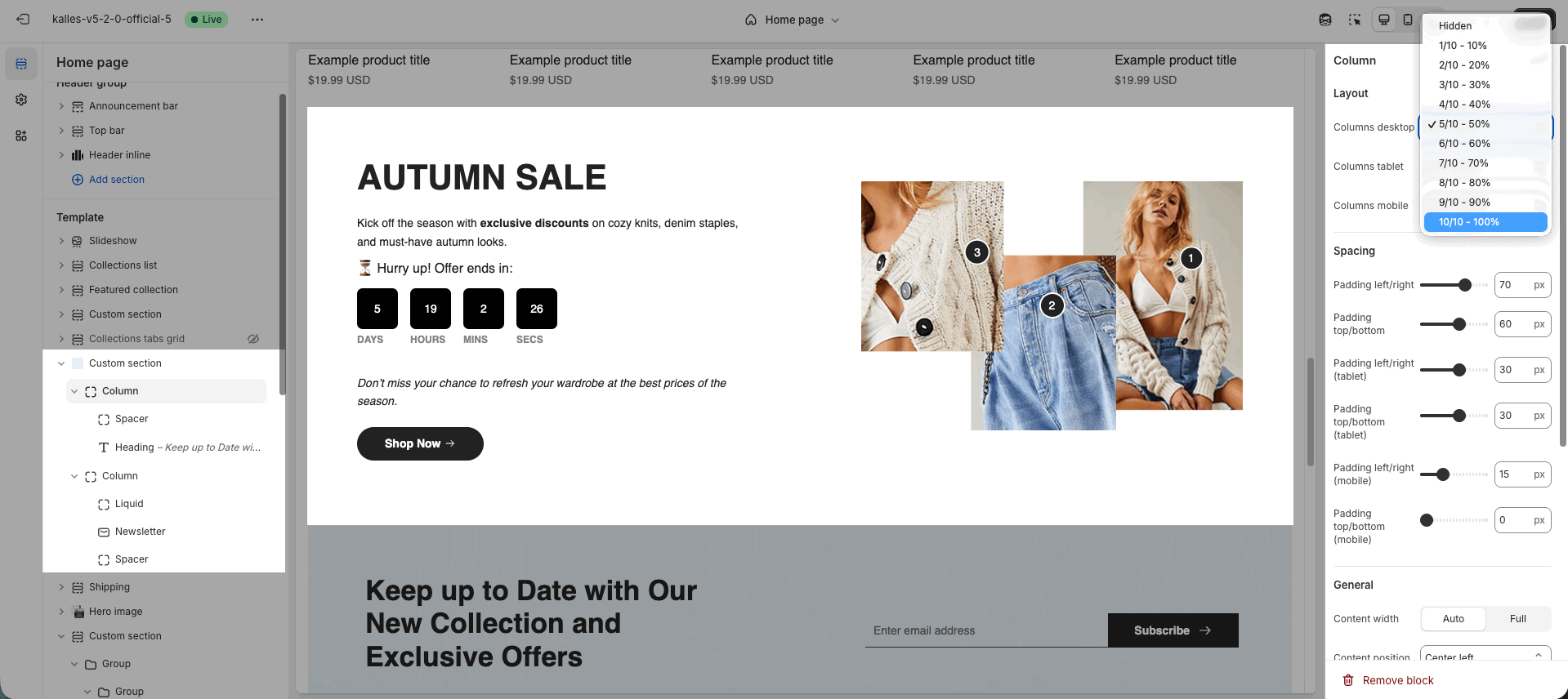This screenshot has width=1568, height=699.
Task: Open the three-dot more actions menu
Action: click(257, 20)
